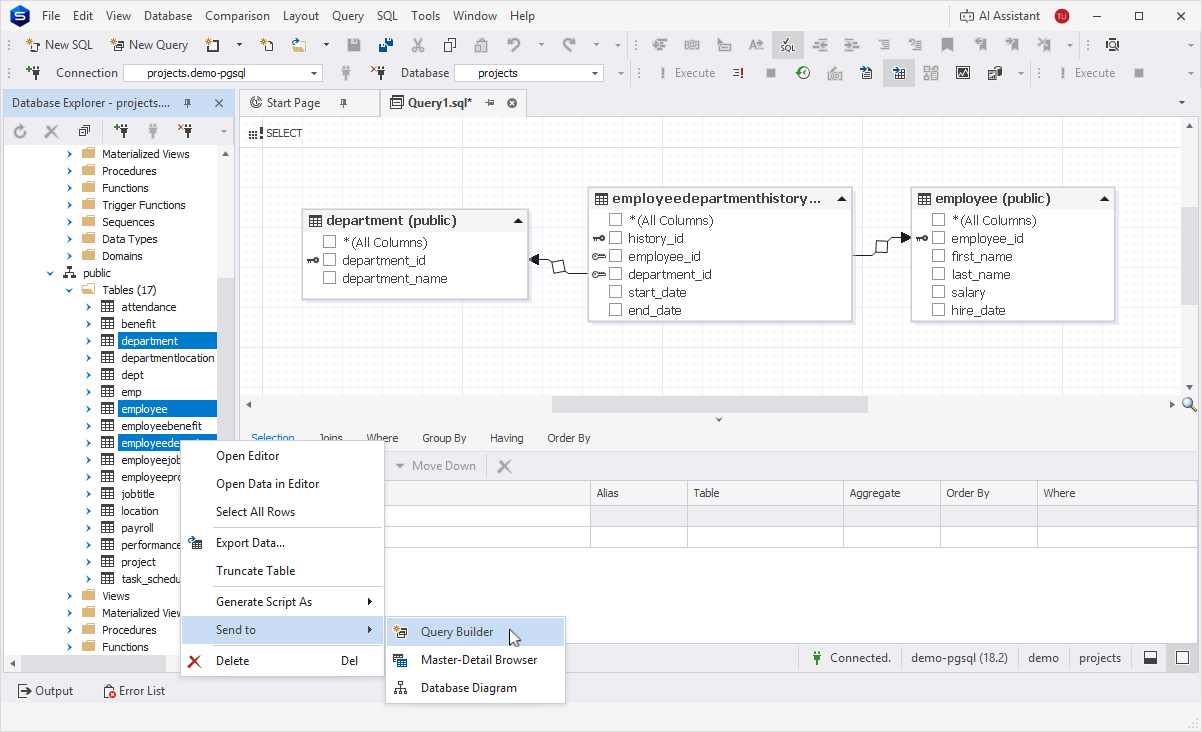Click the bookmark flag icon
Image resolution: width=1202 pixels, height=732 pixels.
(947, 45)
